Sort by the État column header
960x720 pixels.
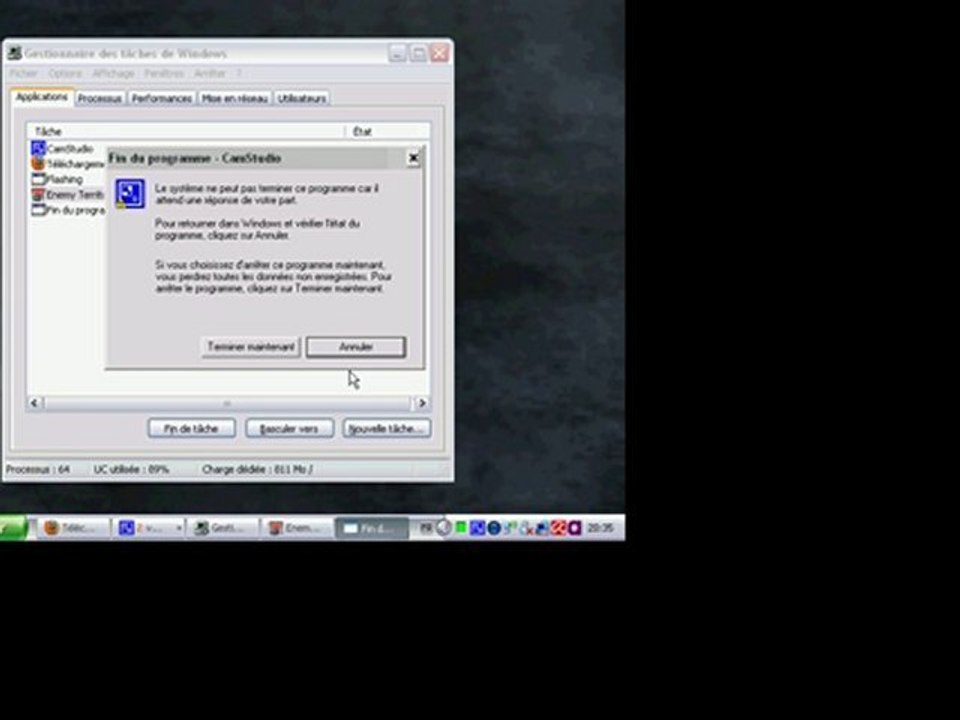[388, 131]
